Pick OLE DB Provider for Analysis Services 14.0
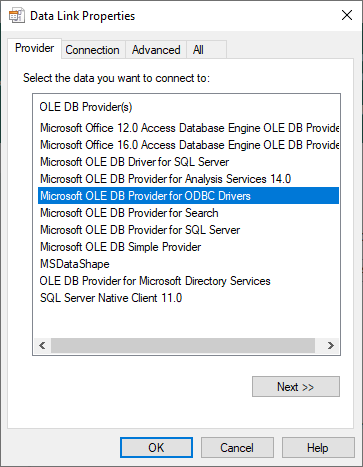Image resolution: width=363 pixels, height=467 pixels. coord(189,179)
